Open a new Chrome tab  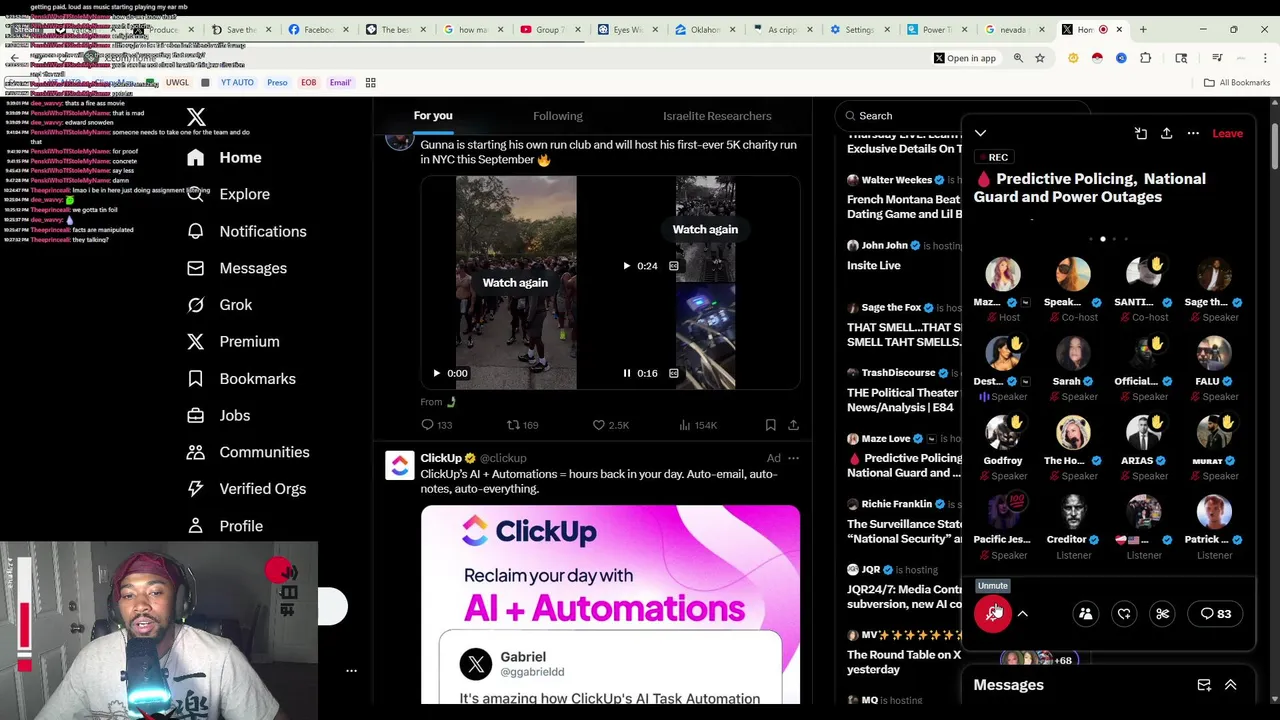point(1143,29)
